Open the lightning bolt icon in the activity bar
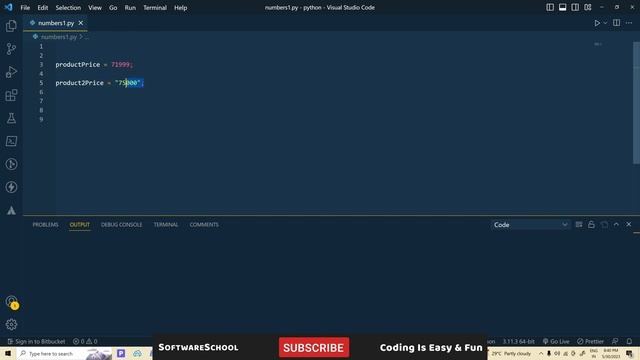Image resolution: width=640 pixels, height=360 pixels. tap(11, 187)
